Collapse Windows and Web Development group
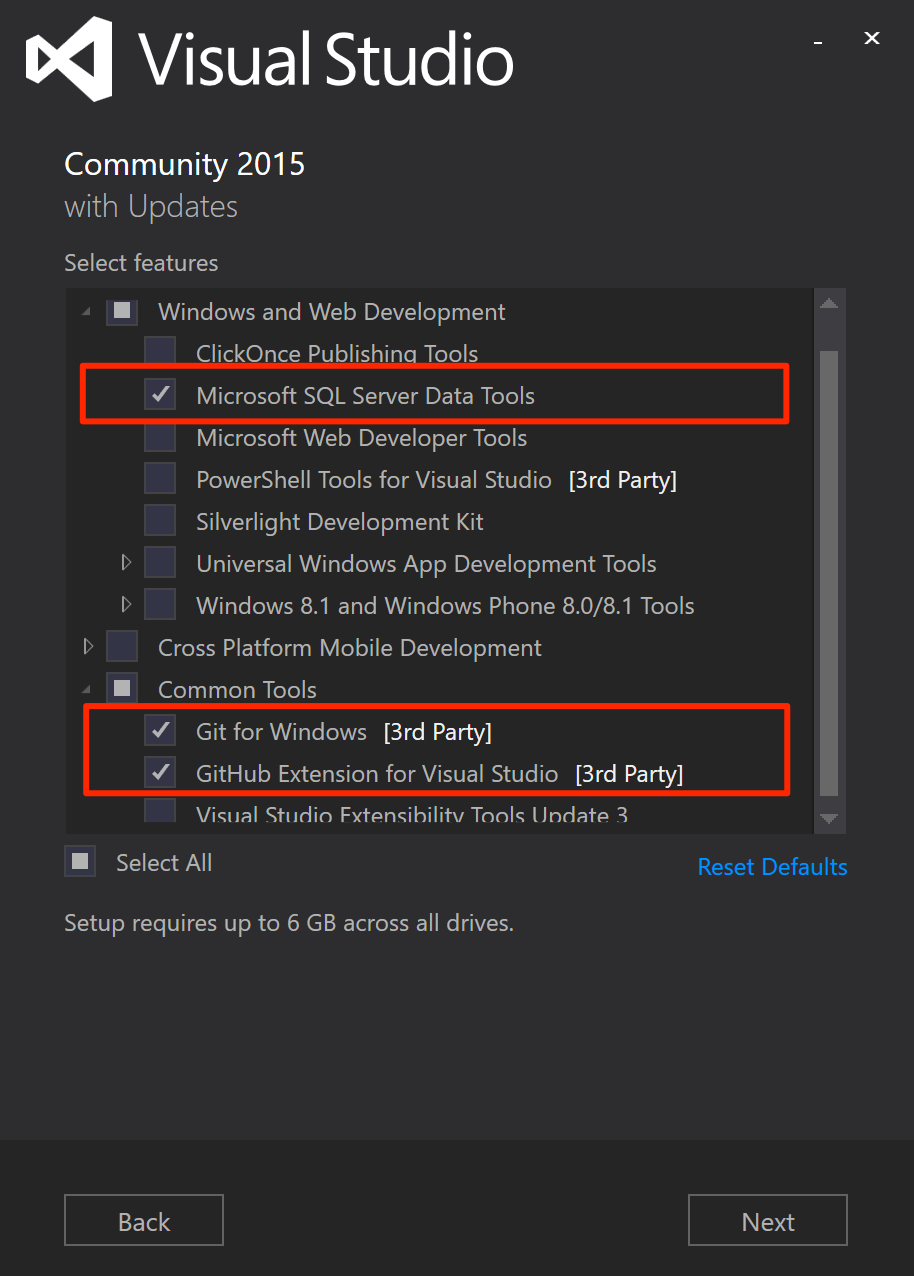The height and width of the screenshot is (1276, 914). (88, 311)
